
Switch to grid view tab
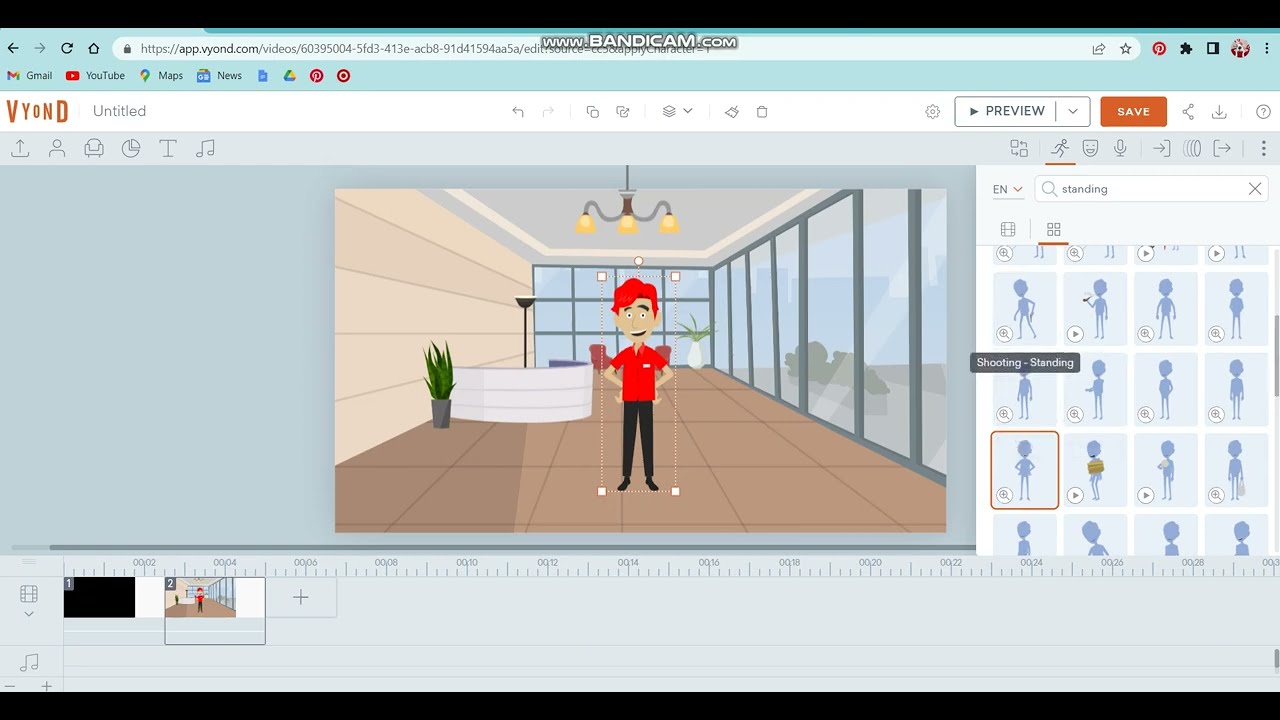point(1053,229)
